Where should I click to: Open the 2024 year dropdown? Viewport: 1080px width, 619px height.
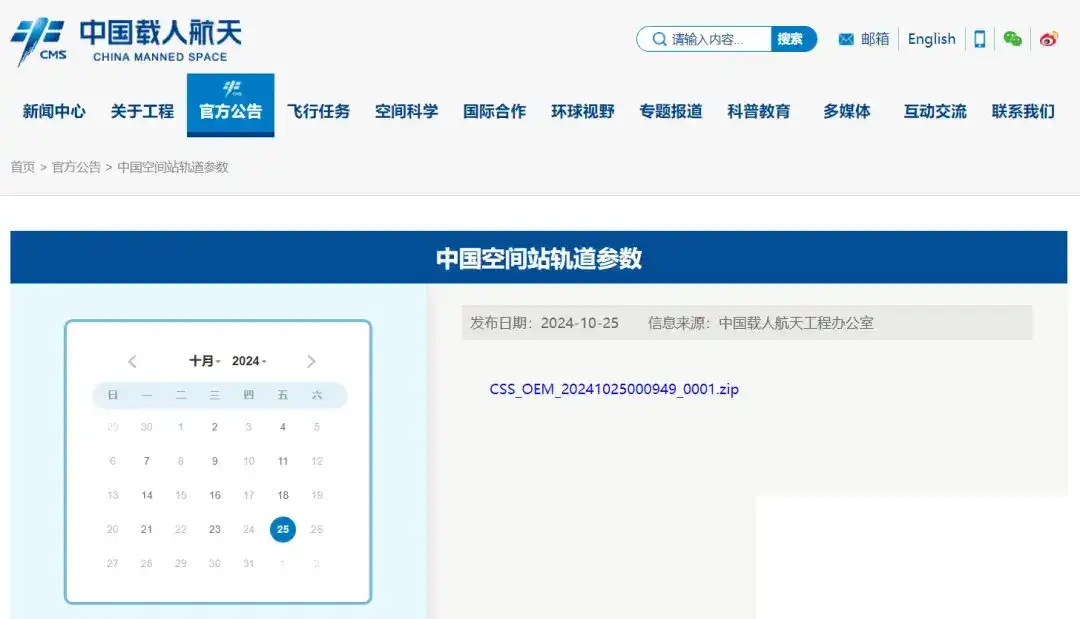249,361
